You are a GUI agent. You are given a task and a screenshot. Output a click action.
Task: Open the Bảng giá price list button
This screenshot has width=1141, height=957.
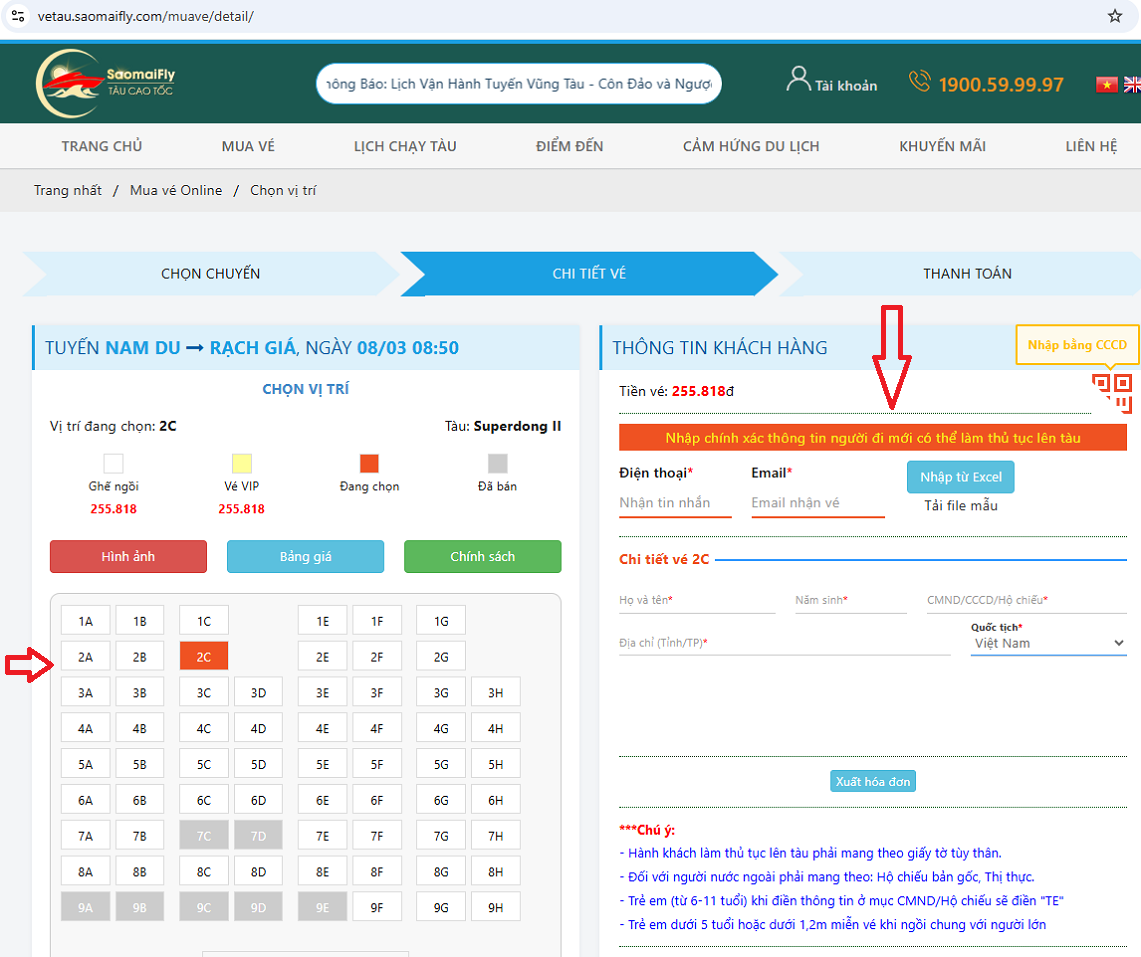(305, 557)
